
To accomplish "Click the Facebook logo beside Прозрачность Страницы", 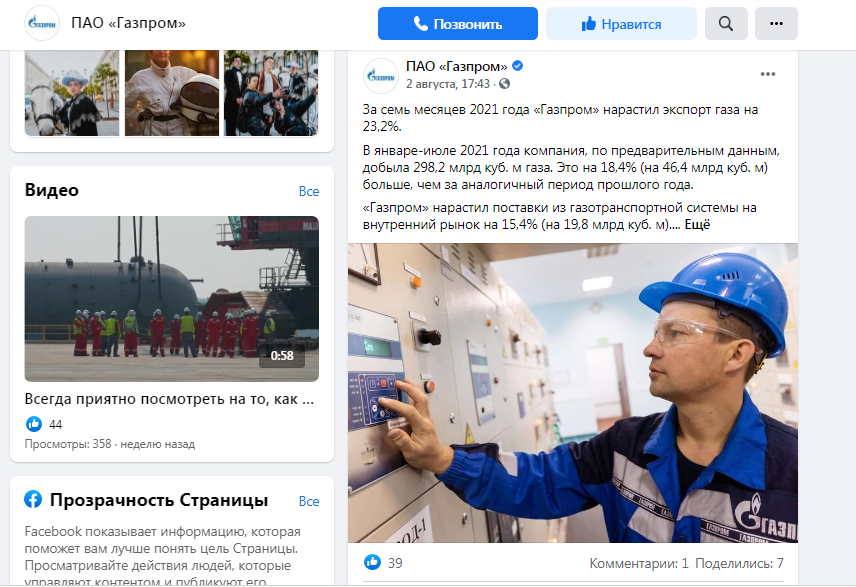I will [x=33, y=499].
